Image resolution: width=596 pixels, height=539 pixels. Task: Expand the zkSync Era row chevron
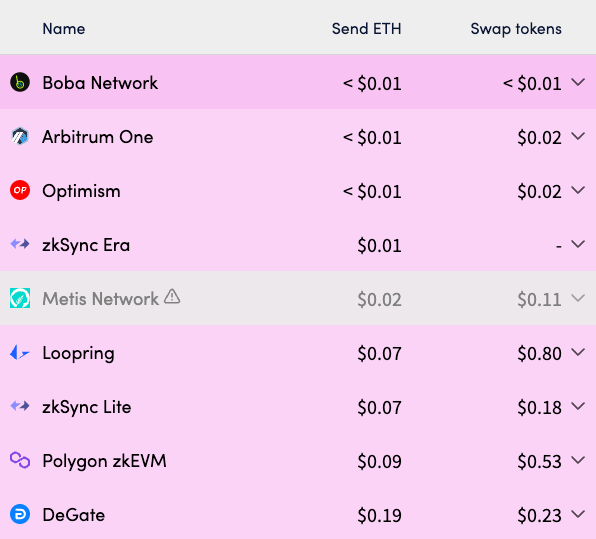(x=578, y=244)
